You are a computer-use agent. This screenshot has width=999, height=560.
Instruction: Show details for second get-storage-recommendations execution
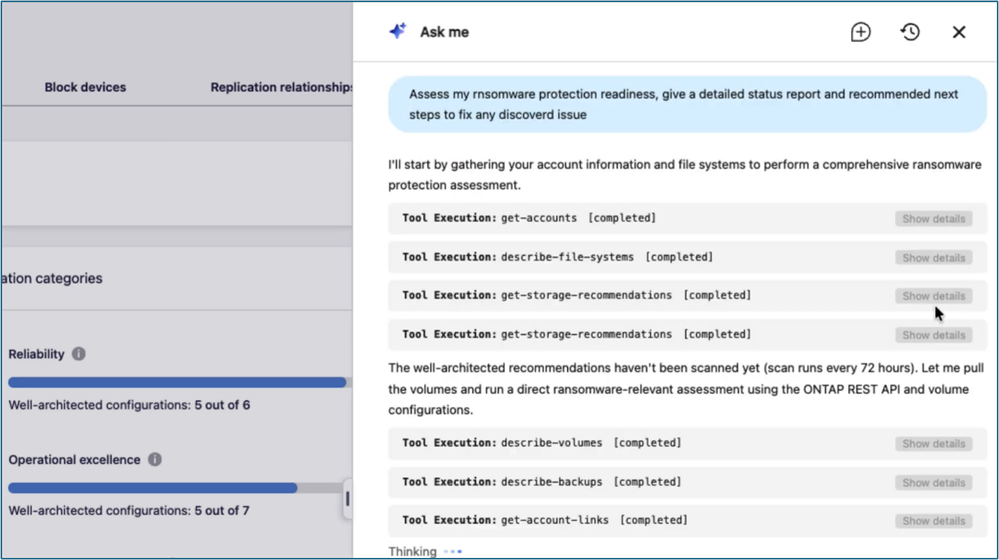click(x=933, y=334)
